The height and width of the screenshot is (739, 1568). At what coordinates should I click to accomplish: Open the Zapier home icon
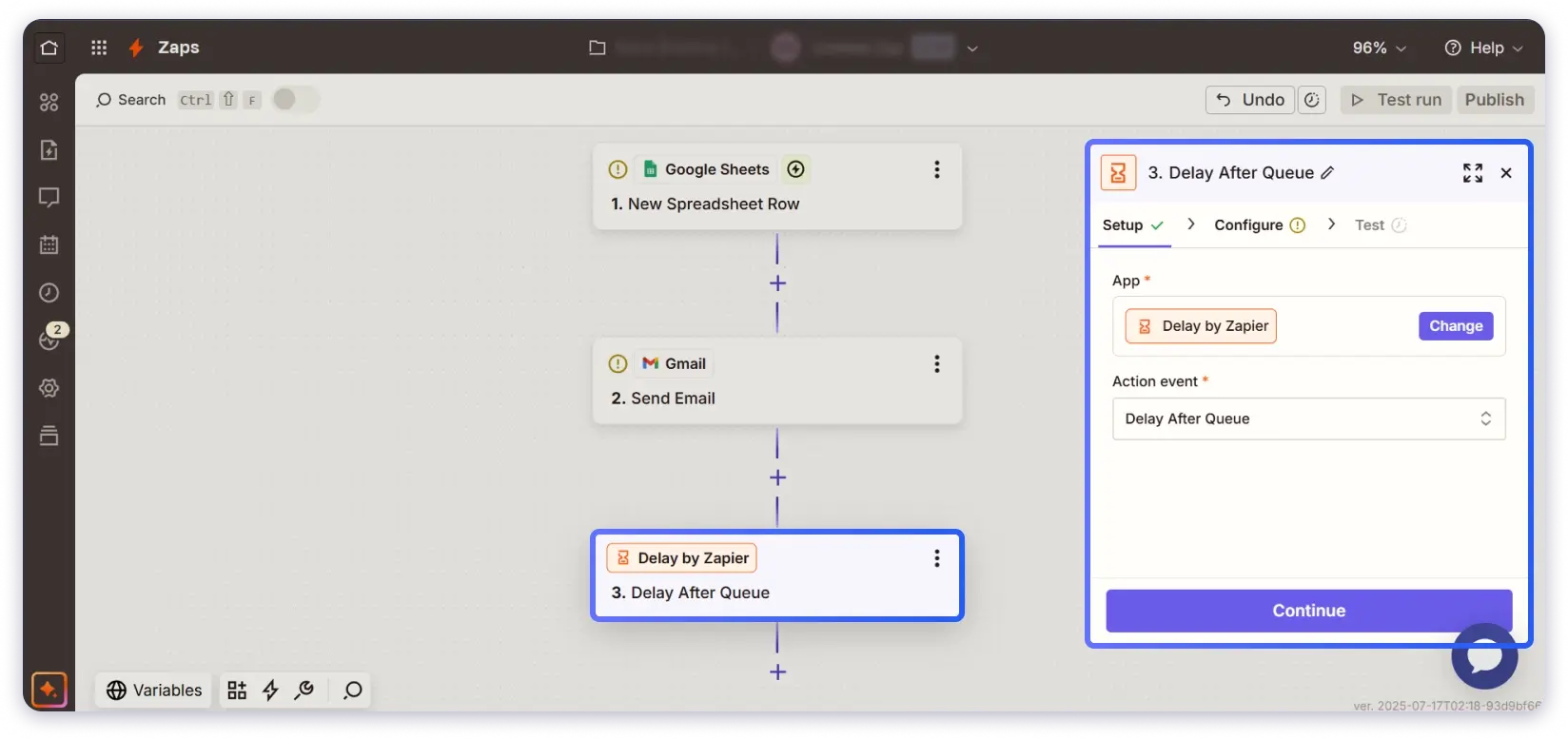click(49, 48)
